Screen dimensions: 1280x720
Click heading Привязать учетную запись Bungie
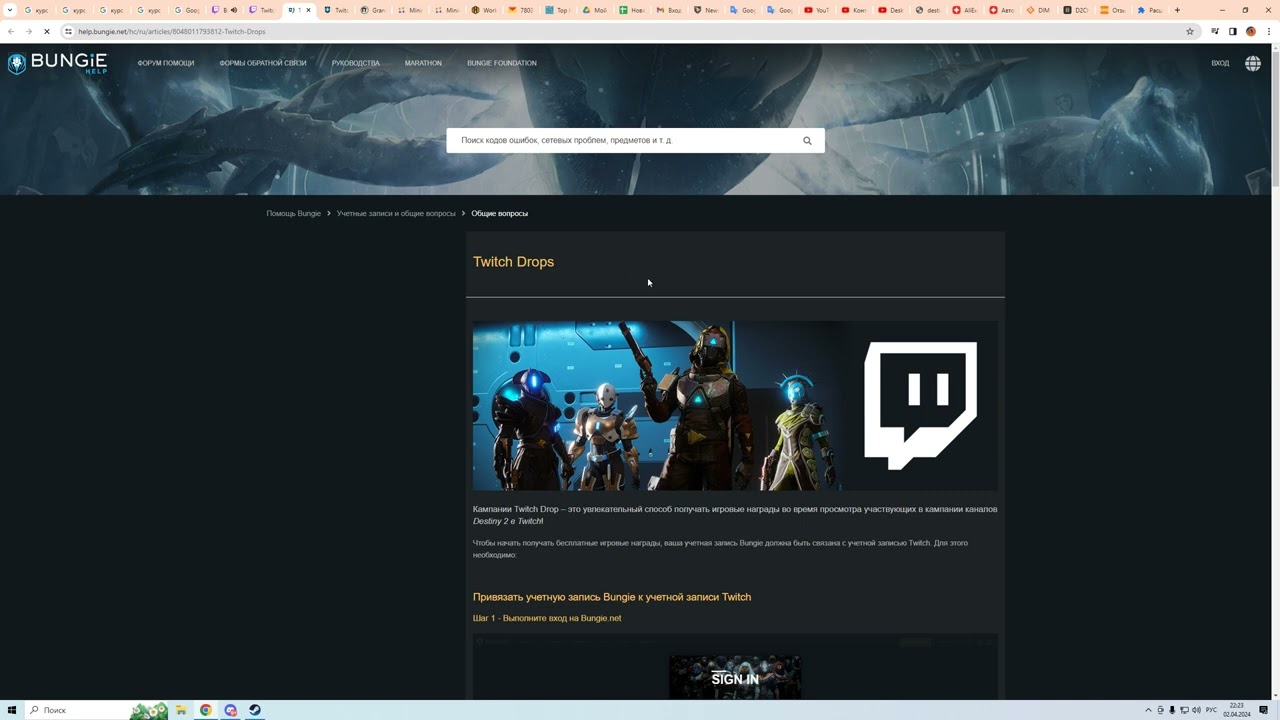(x=612, y=597)
